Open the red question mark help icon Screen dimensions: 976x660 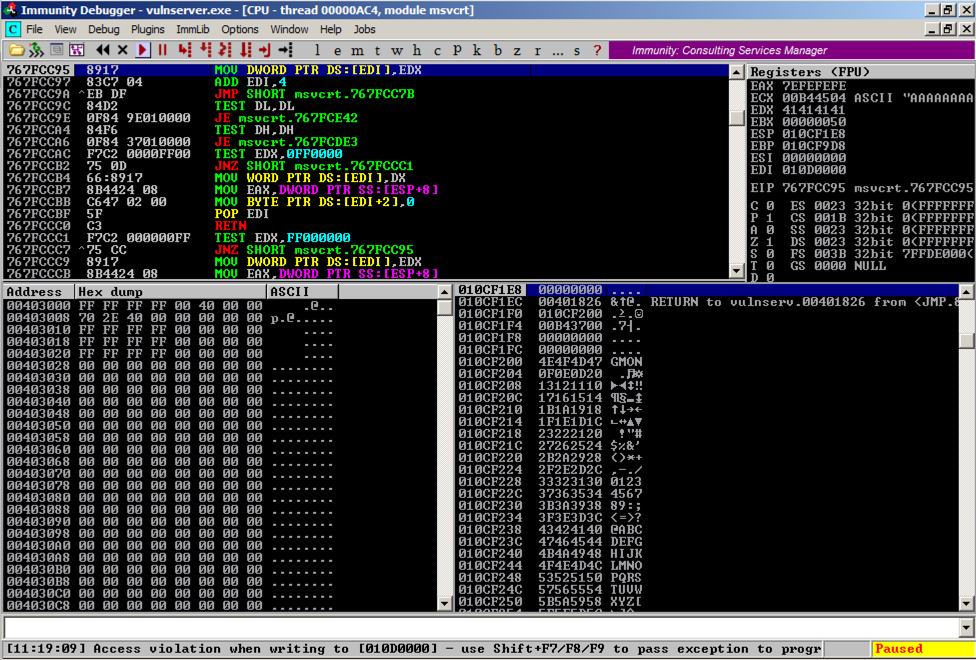[597, 50]
